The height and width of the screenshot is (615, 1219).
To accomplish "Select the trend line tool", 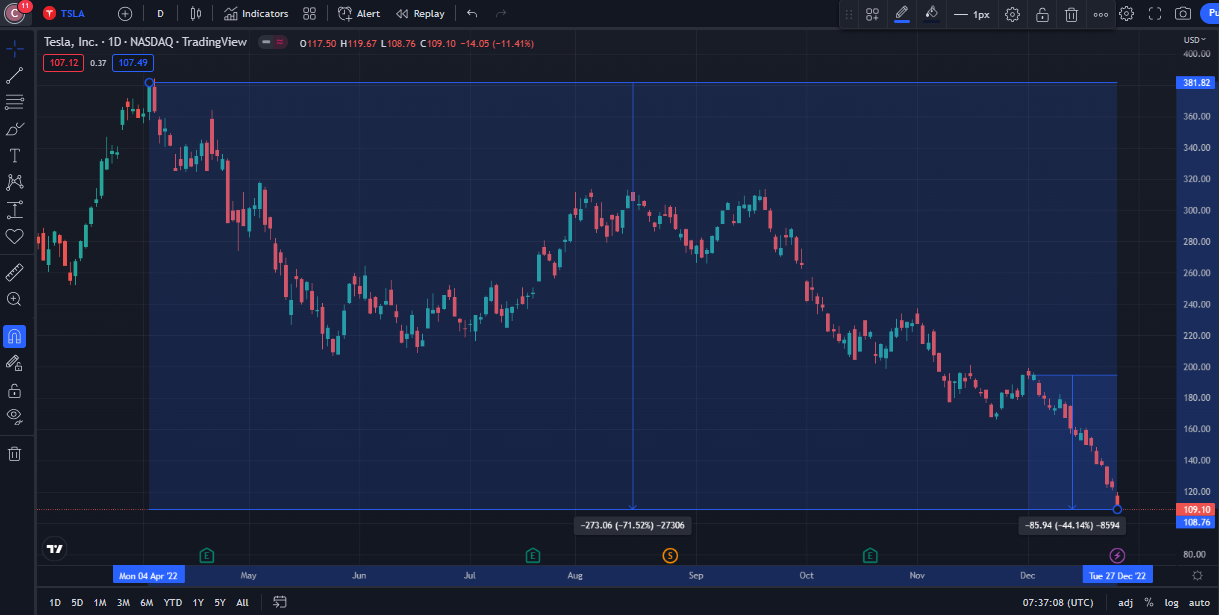I will [x=15, y=75].
